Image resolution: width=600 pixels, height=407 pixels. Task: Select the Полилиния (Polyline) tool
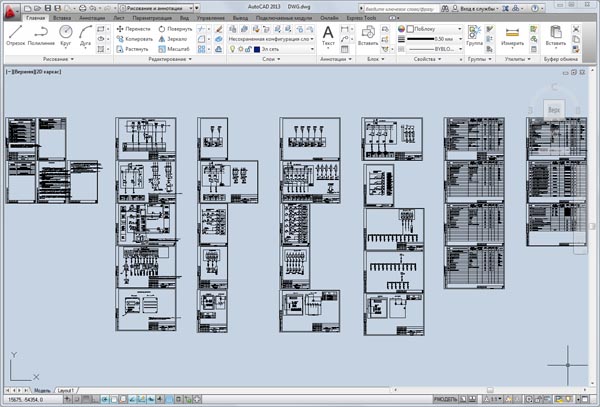(41, 36)
